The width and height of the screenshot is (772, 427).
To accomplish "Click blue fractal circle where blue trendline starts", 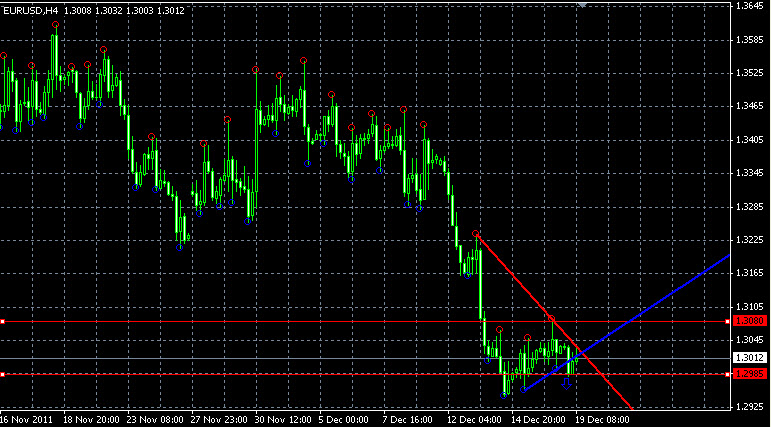I will click(x=523, y=390).
